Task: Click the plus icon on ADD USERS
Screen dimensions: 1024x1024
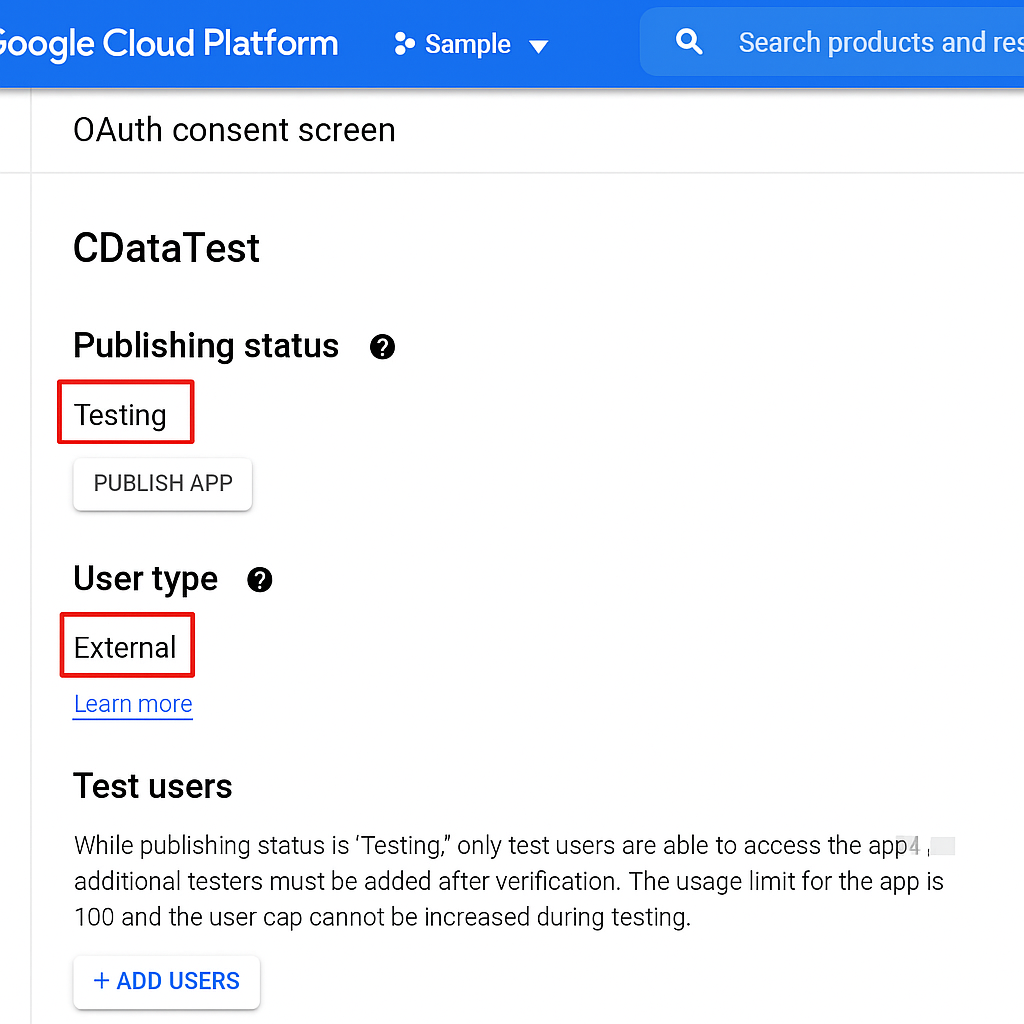Action: pyautogui.click(x=101, y=981)
